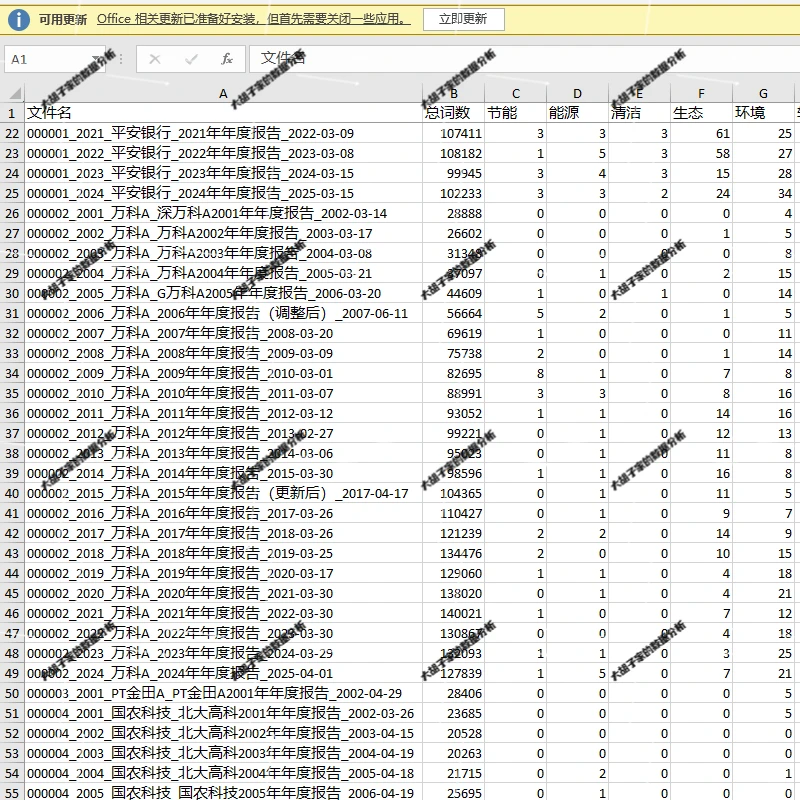Screen dimensions: 800x800
Task: Select cell 000002_2001_万科A 深万科A2001年年度报告
Action: (x=223, y=213)
